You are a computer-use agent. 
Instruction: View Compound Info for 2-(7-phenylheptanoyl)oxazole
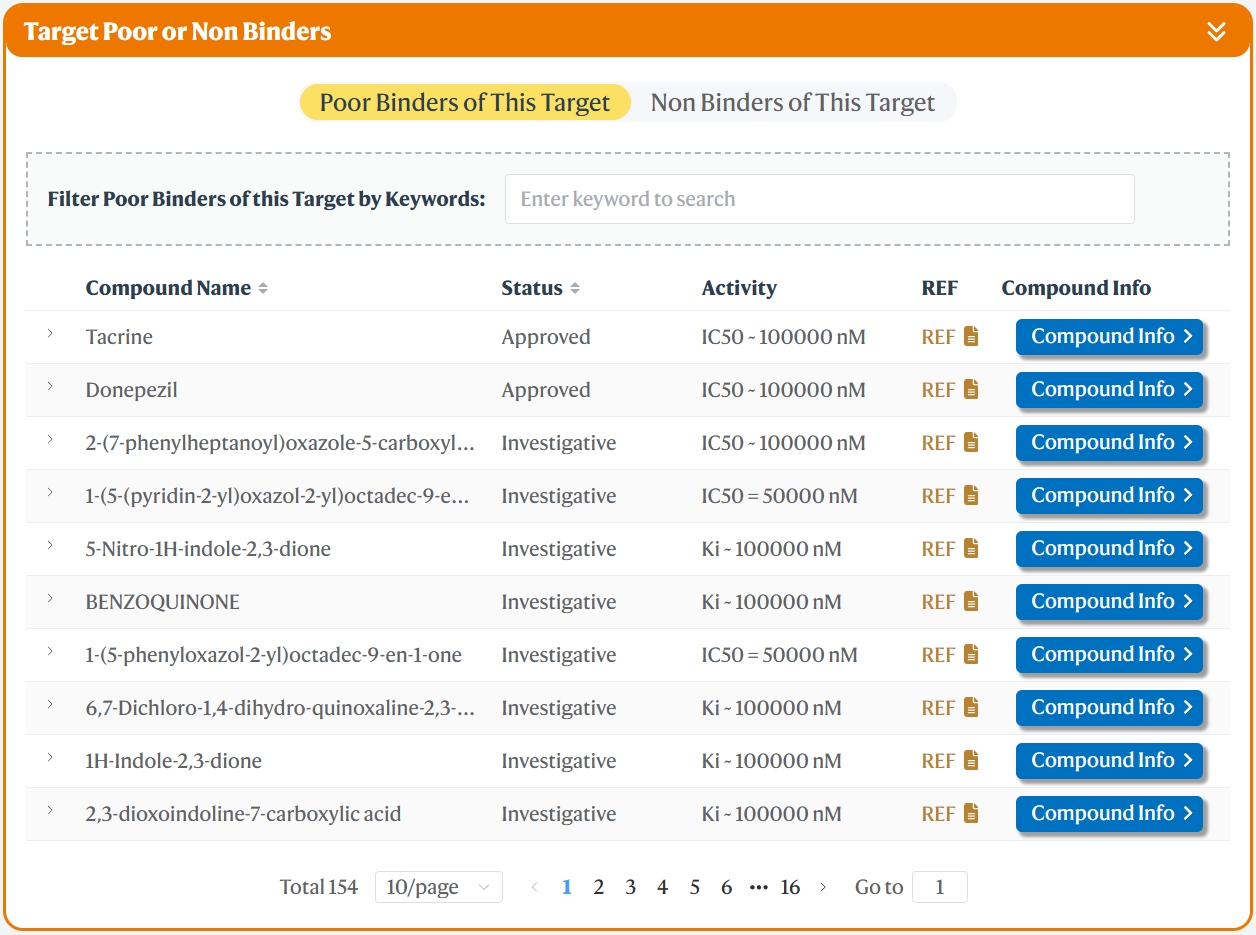point(1109,443)
